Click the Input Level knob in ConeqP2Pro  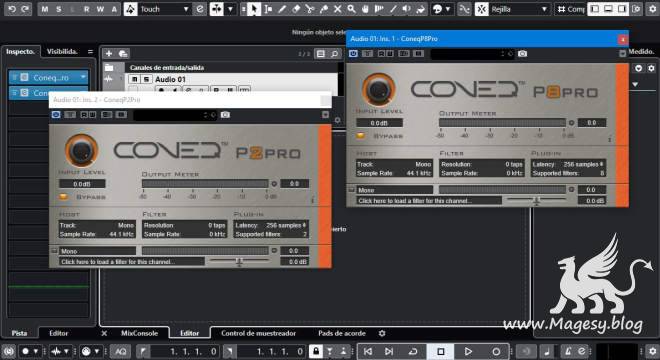click(82, 151)
